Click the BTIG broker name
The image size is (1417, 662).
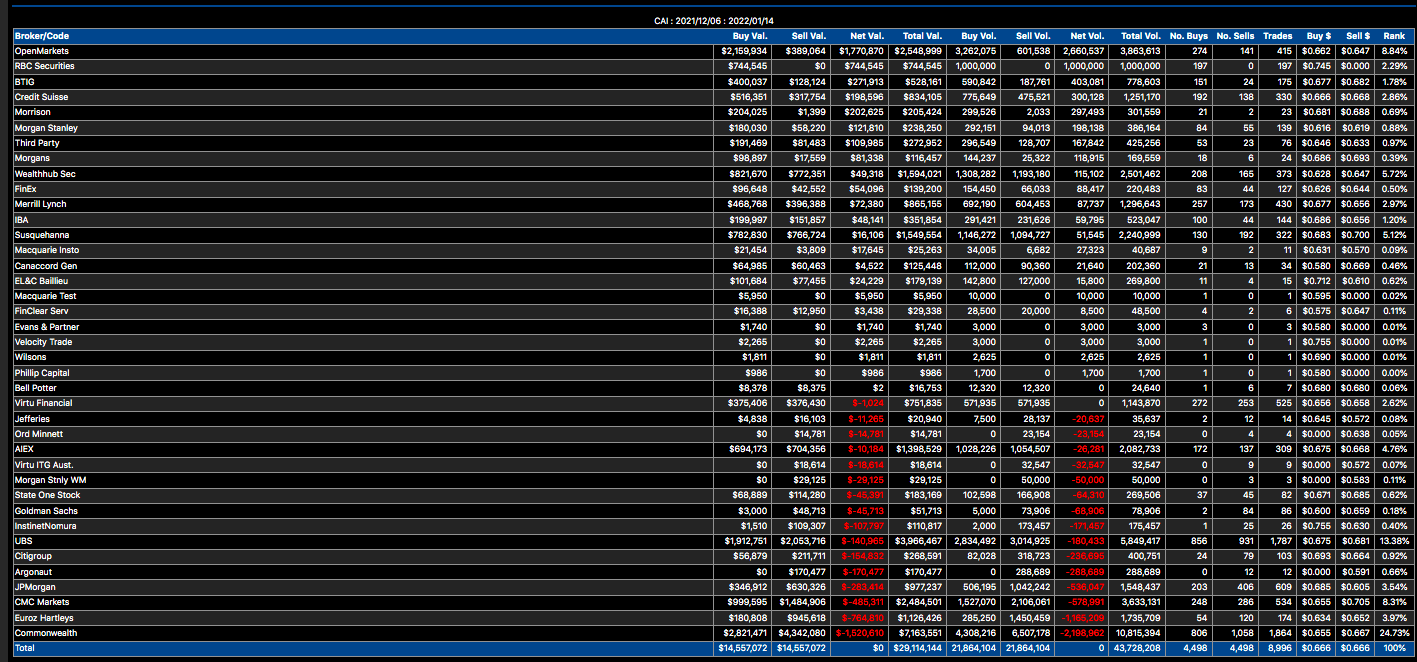pos(24,82)
